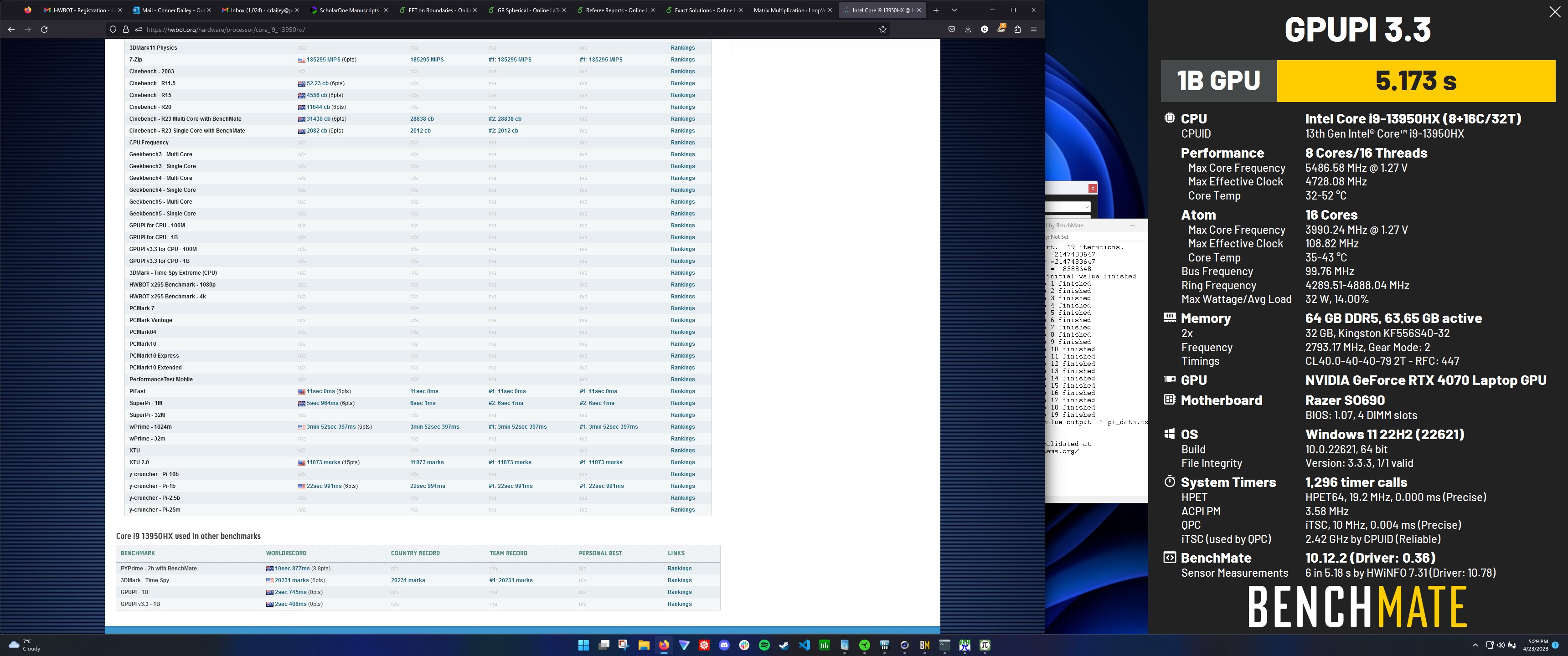Open Windows Start menu
1568x656 pixels.
click(x=583, y=645)
